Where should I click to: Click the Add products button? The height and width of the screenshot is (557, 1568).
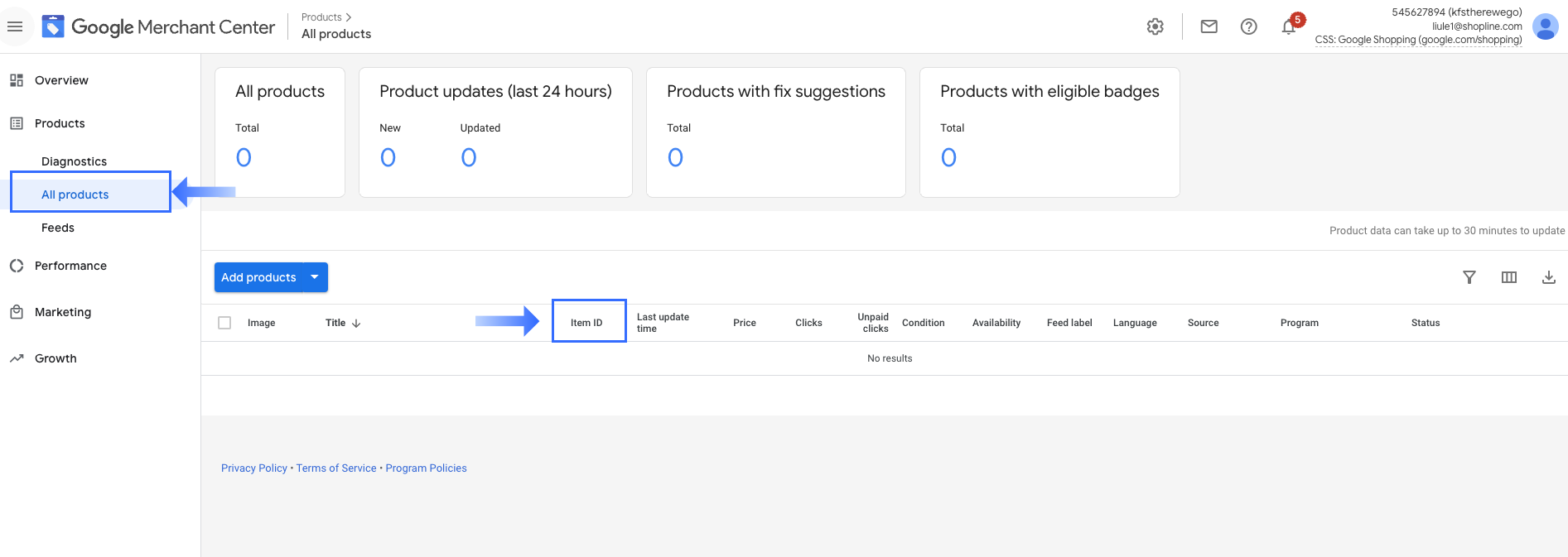point(258,277)
